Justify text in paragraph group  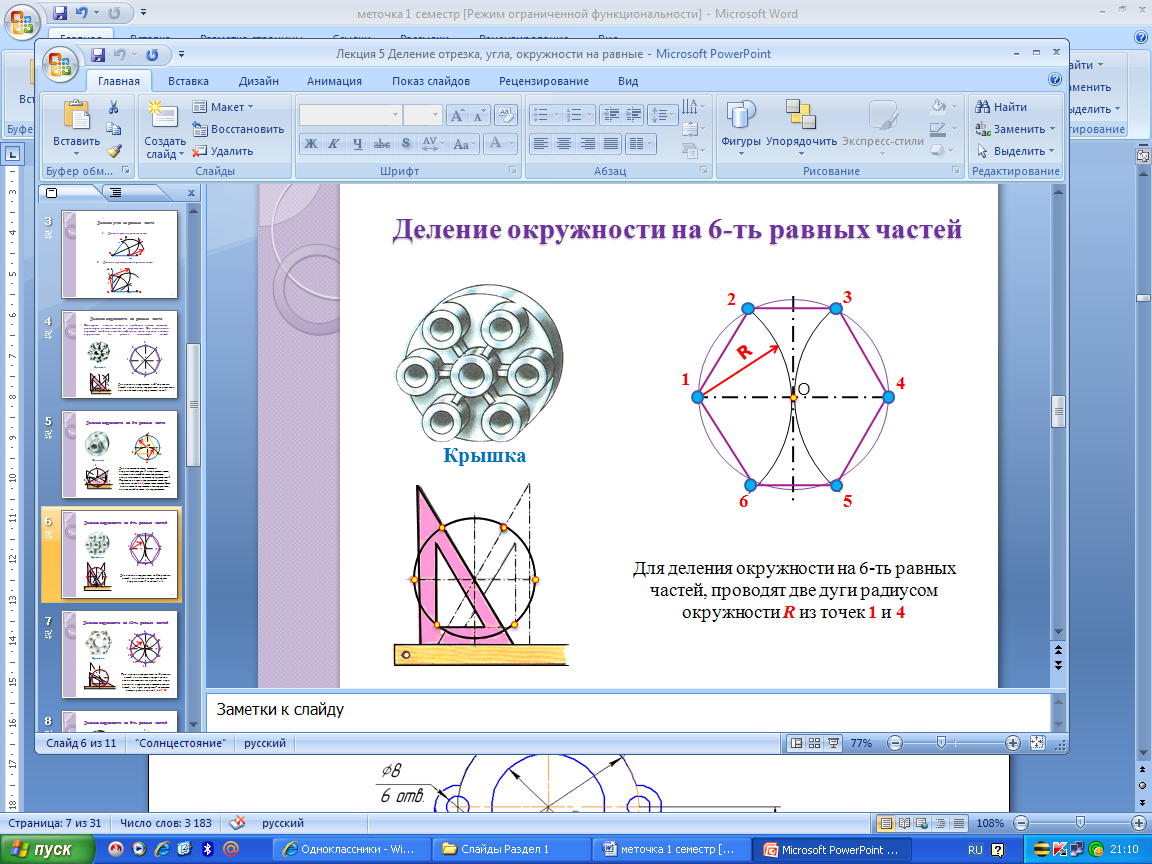pyautogui.click(x=611, y=144)
